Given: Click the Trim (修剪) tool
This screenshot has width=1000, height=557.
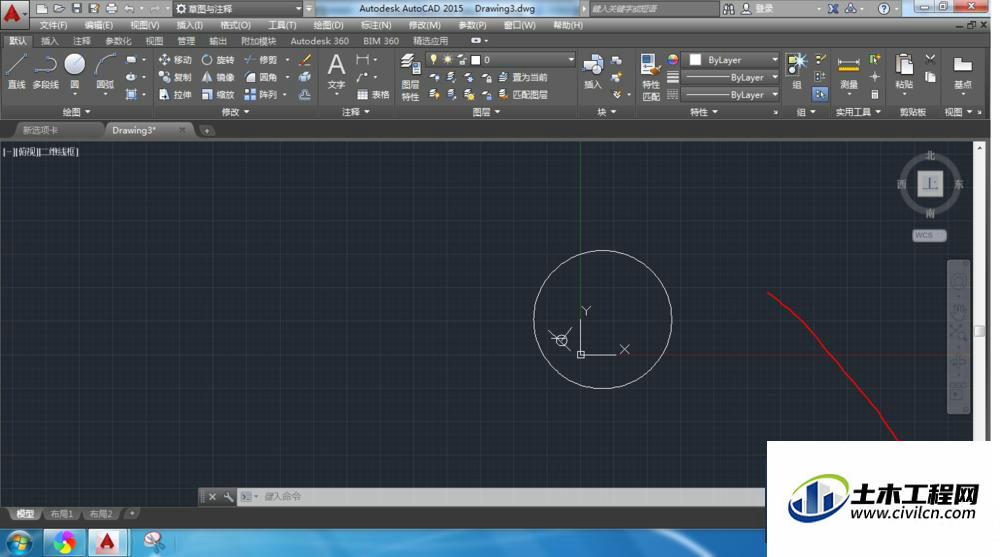Looking at the screenshot, I should [x=261, y=60].
